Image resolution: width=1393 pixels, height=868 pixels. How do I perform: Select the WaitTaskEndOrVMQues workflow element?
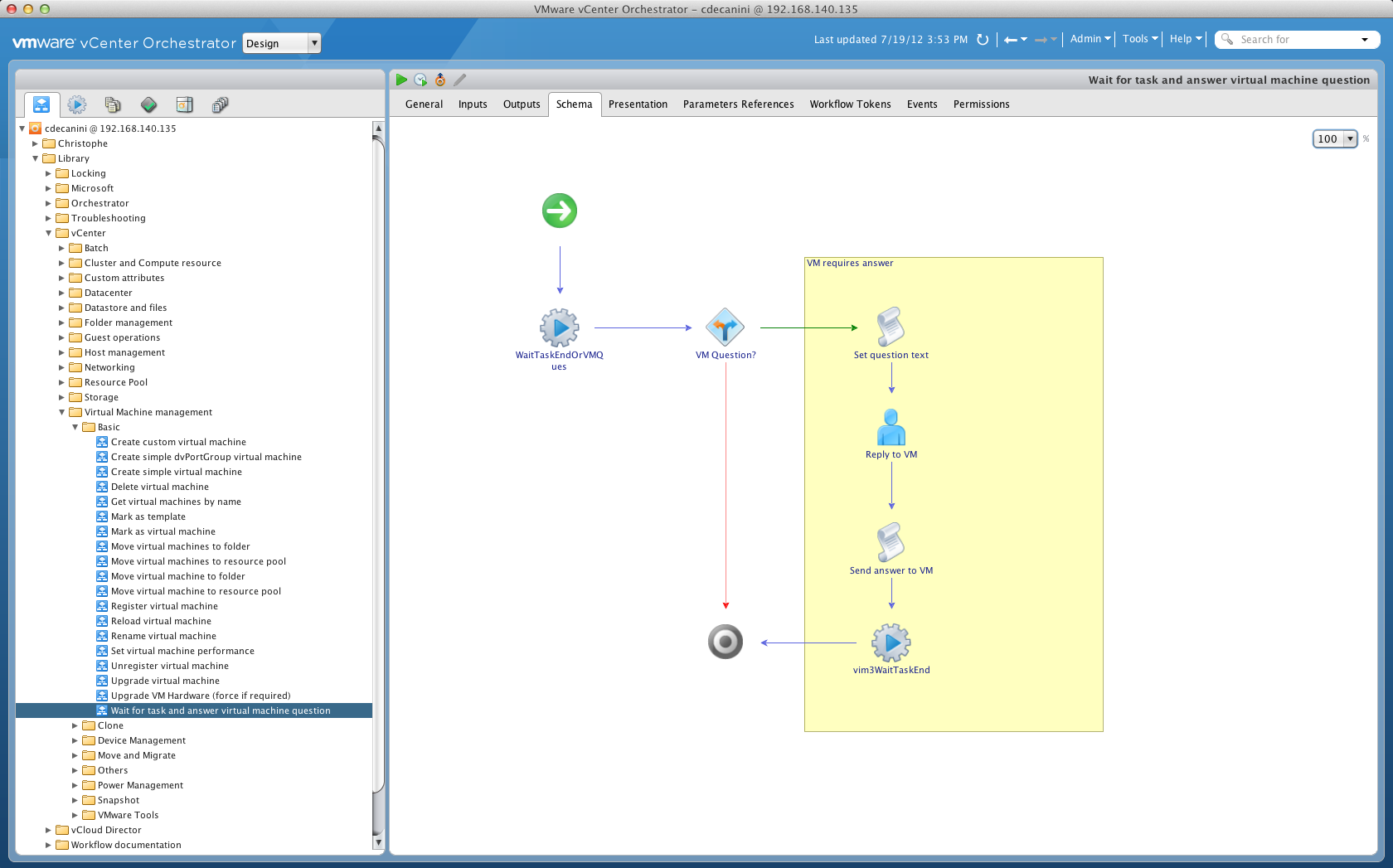coord(560,328)
